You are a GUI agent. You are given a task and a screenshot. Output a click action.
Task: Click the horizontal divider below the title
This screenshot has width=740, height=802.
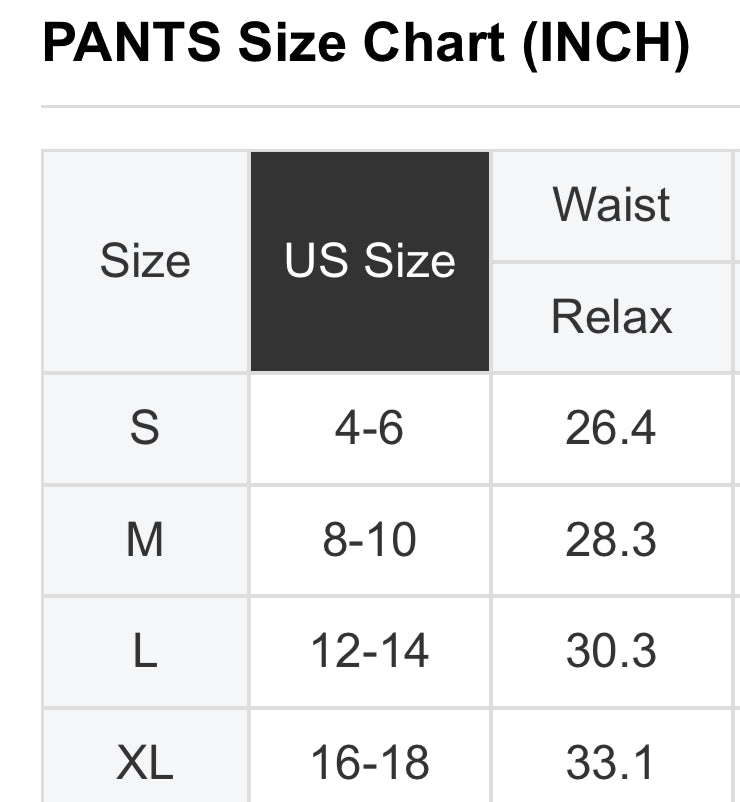click(x=390, y=106)
